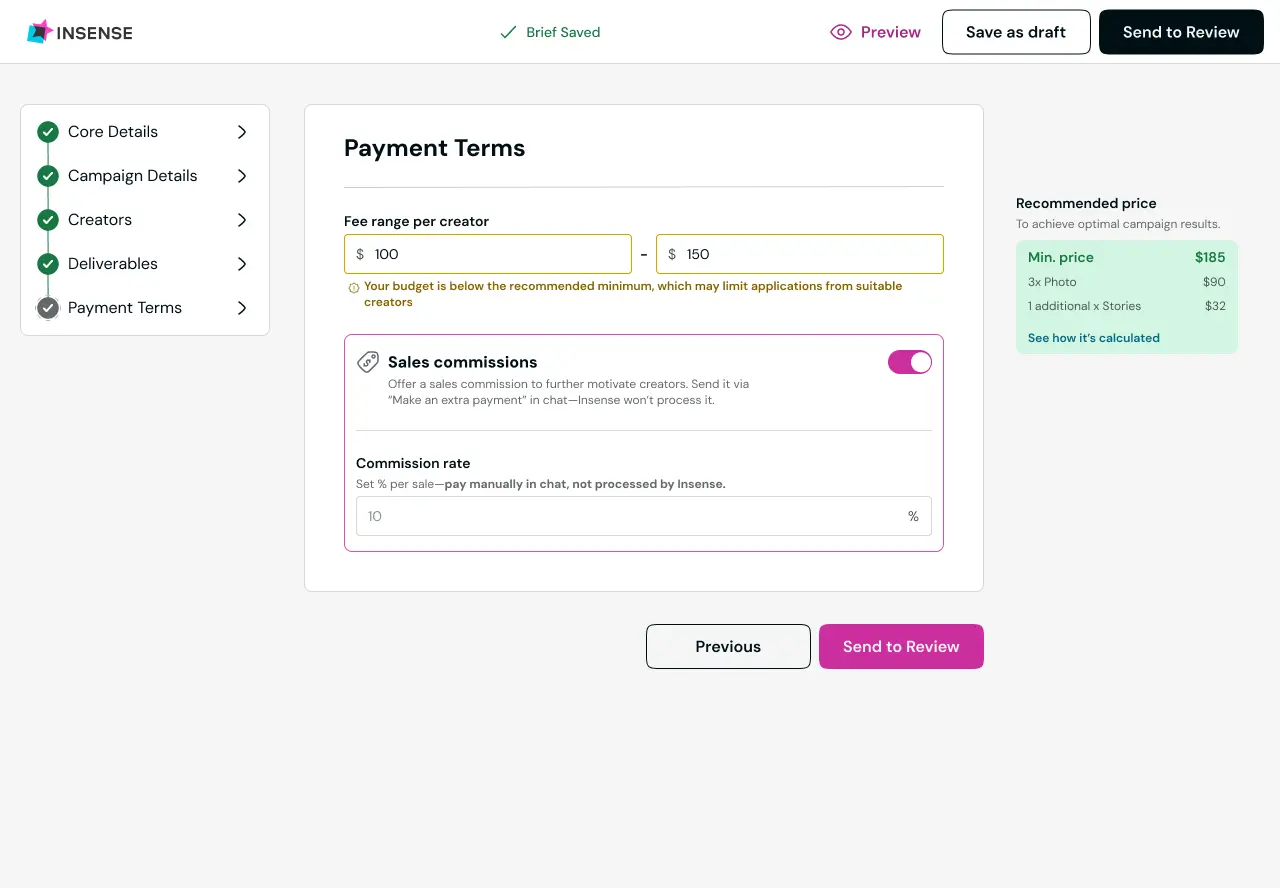This screenshot has width=1280, height=888.
Task: Click the Preview eye icon
Action: (841, 32)
